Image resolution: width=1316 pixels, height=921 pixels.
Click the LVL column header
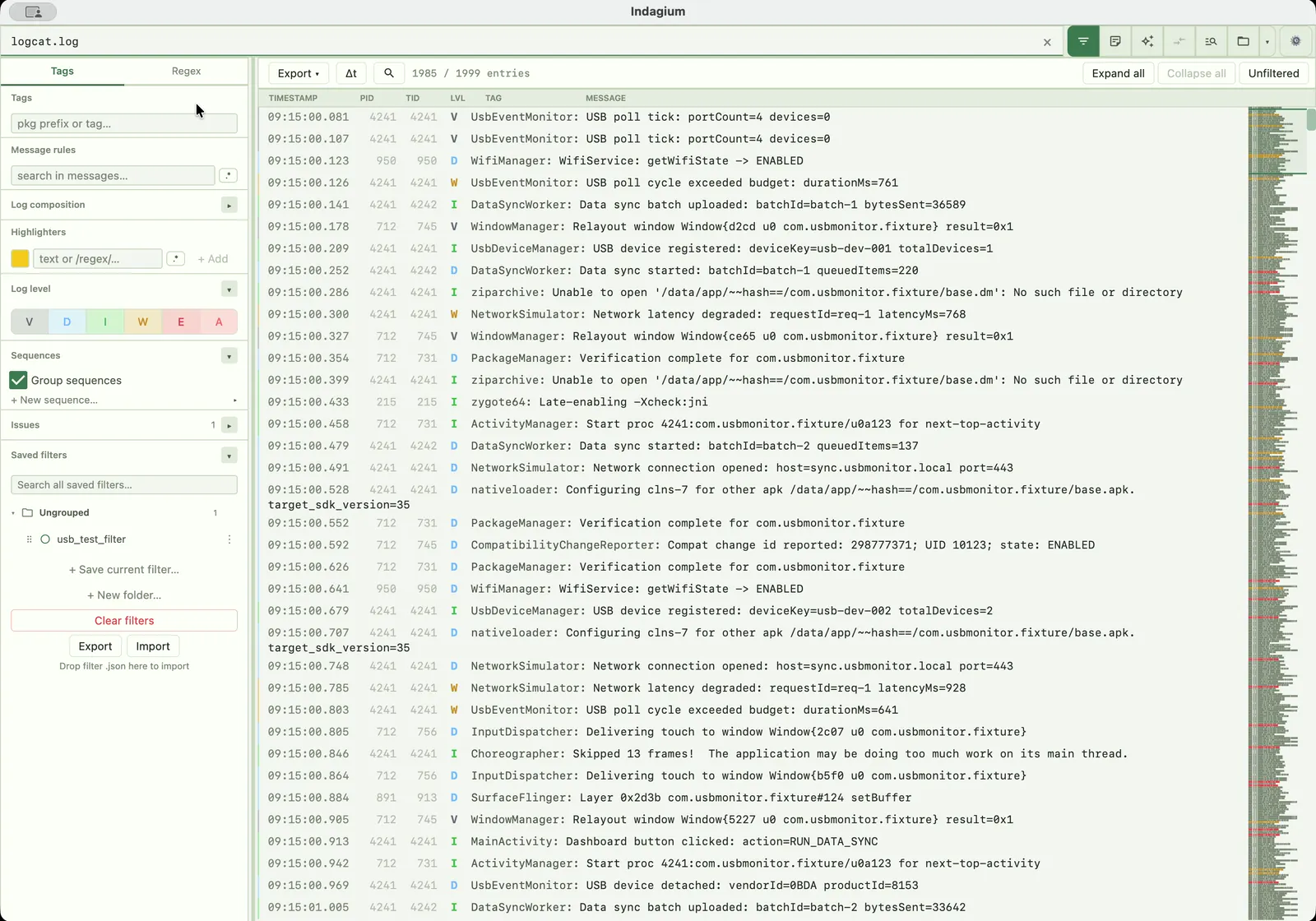pos(457,98)
